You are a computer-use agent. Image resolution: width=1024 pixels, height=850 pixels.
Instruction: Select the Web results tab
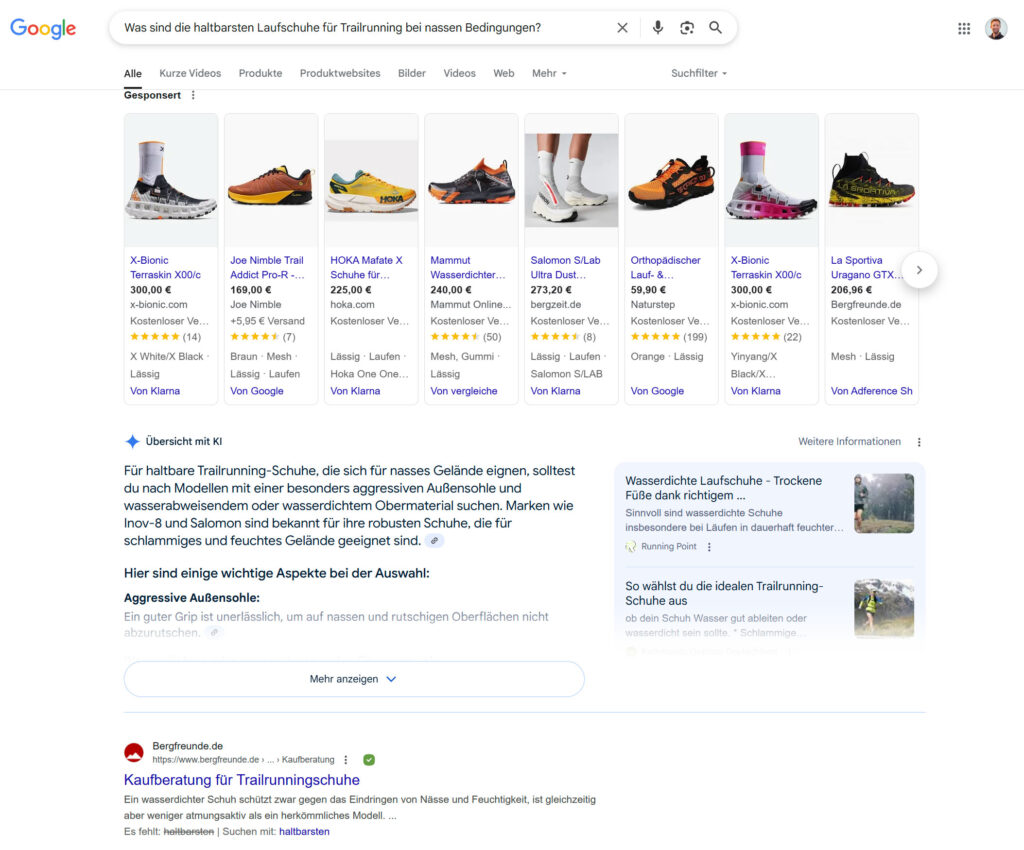pos(504,73)
